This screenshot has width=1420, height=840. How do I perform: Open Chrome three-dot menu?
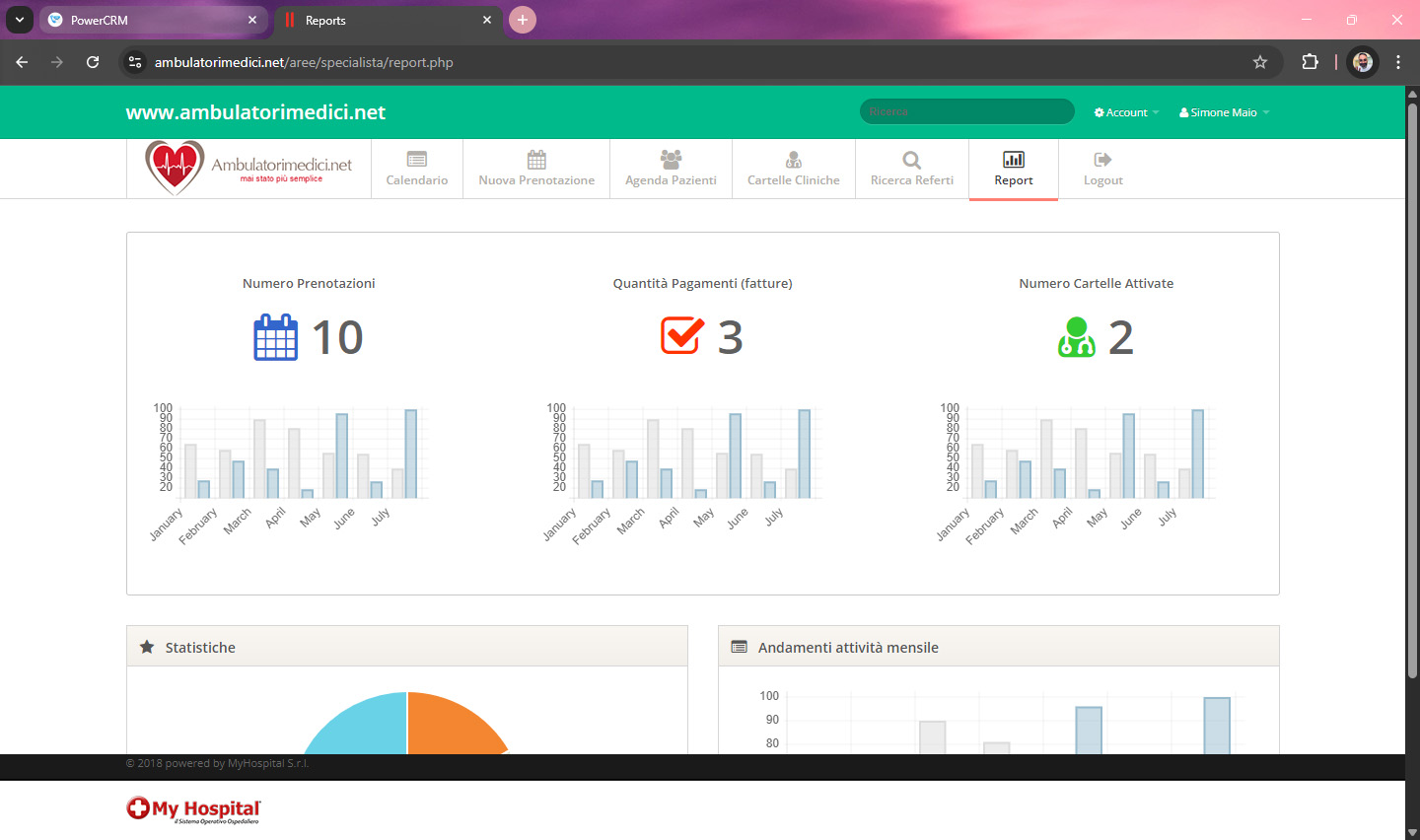click(x=1398, y=62)
